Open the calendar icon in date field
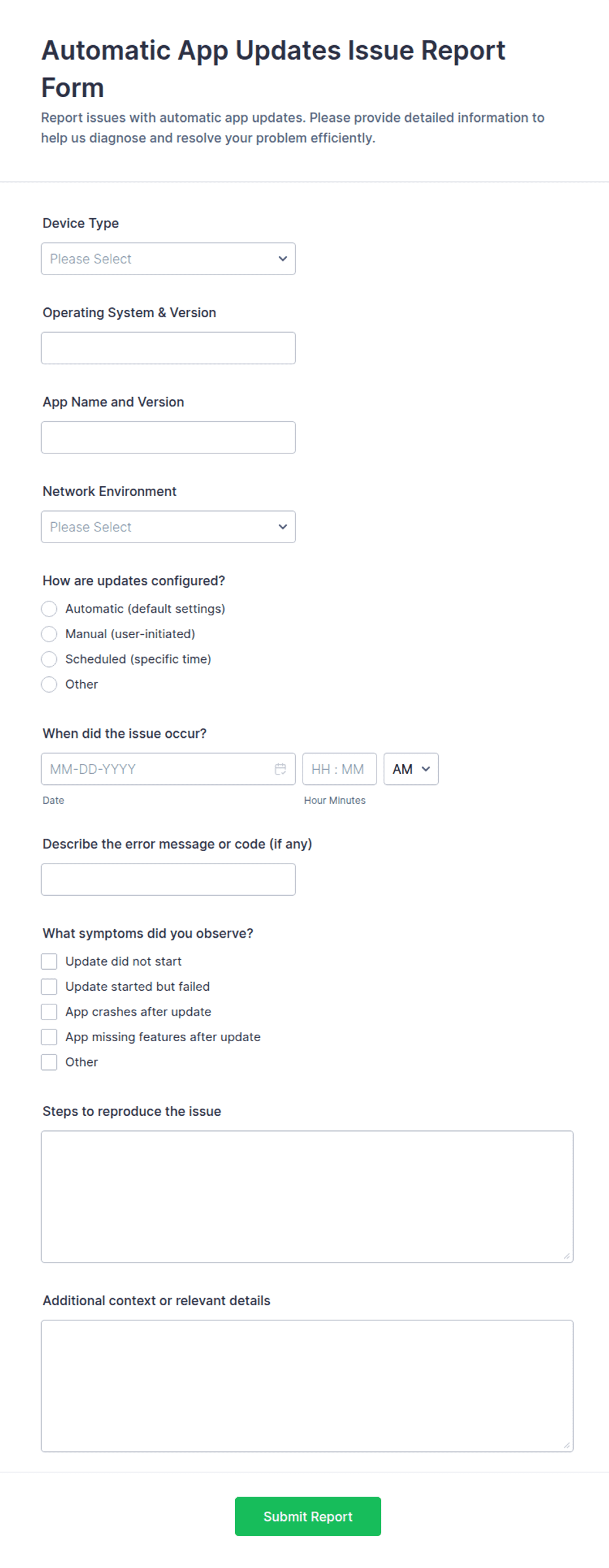Screen dimensions: 609x1568 click(280, 769)
